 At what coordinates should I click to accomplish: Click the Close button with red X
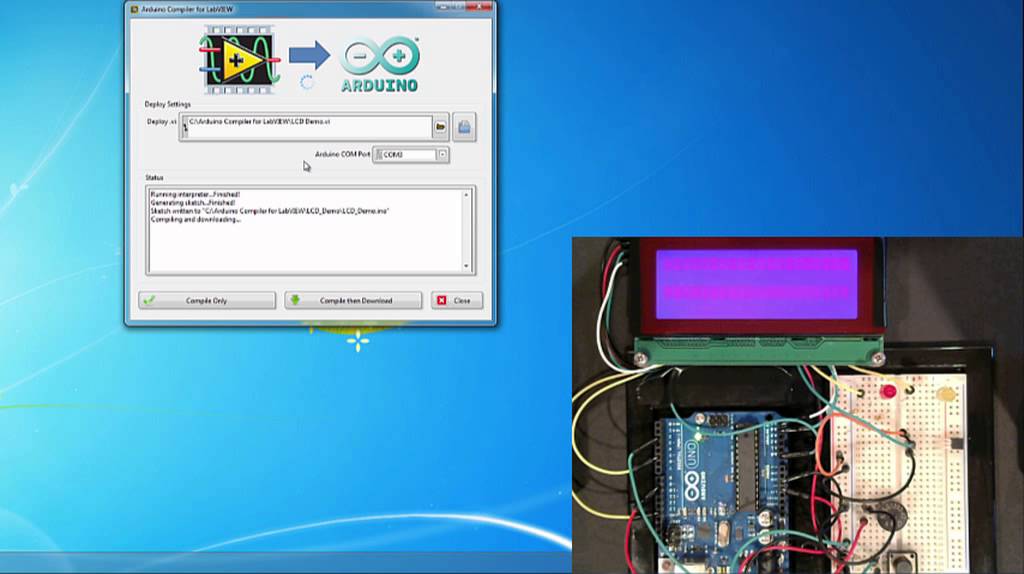[x=456, y=300]
